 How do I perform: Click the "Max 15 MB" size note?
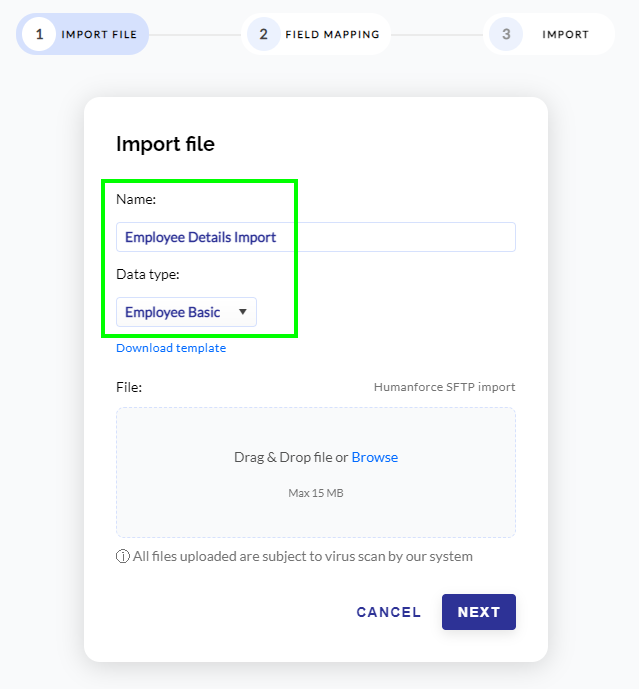(315, 493)
